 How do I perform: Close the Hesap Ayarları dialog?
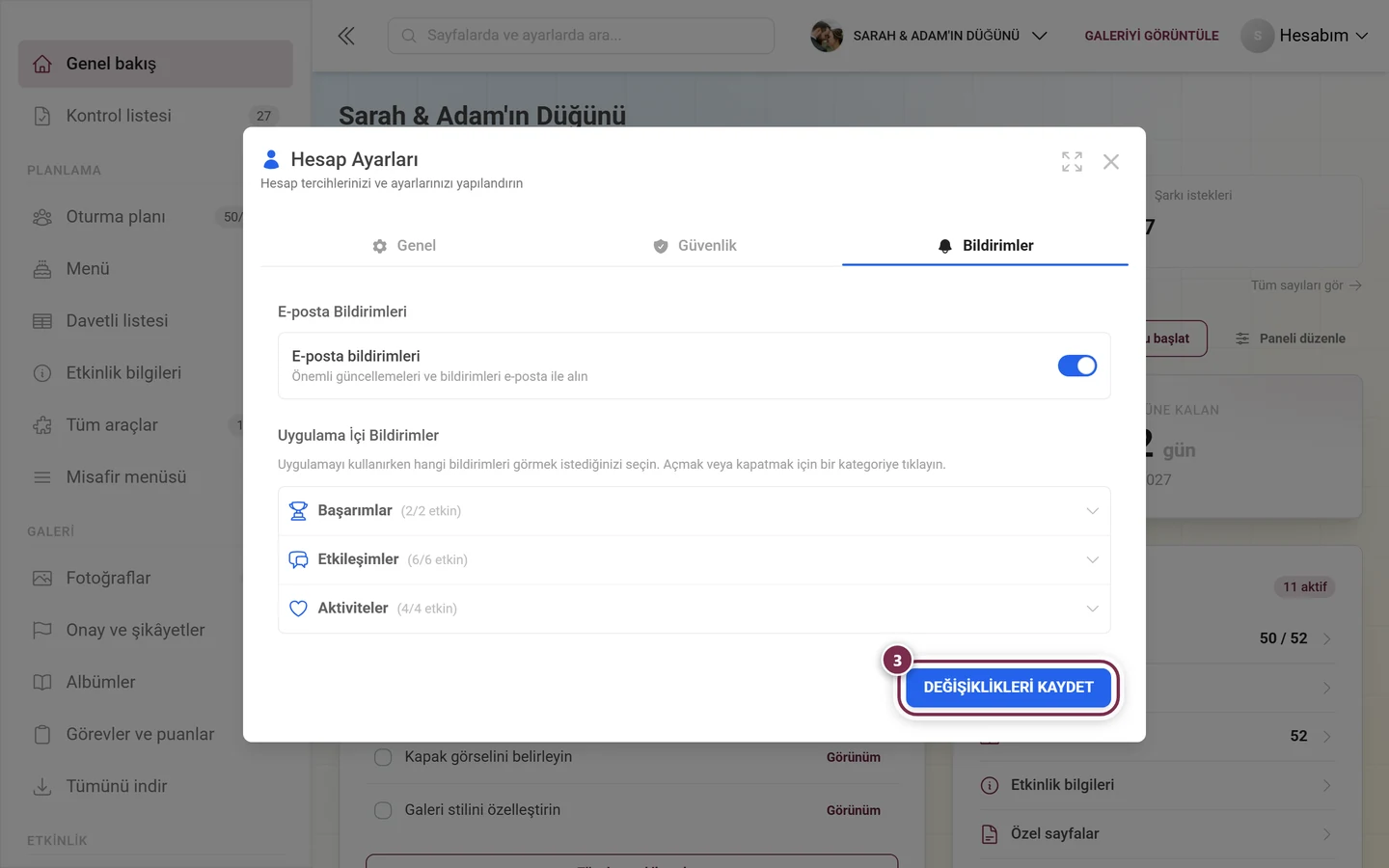1111,162
